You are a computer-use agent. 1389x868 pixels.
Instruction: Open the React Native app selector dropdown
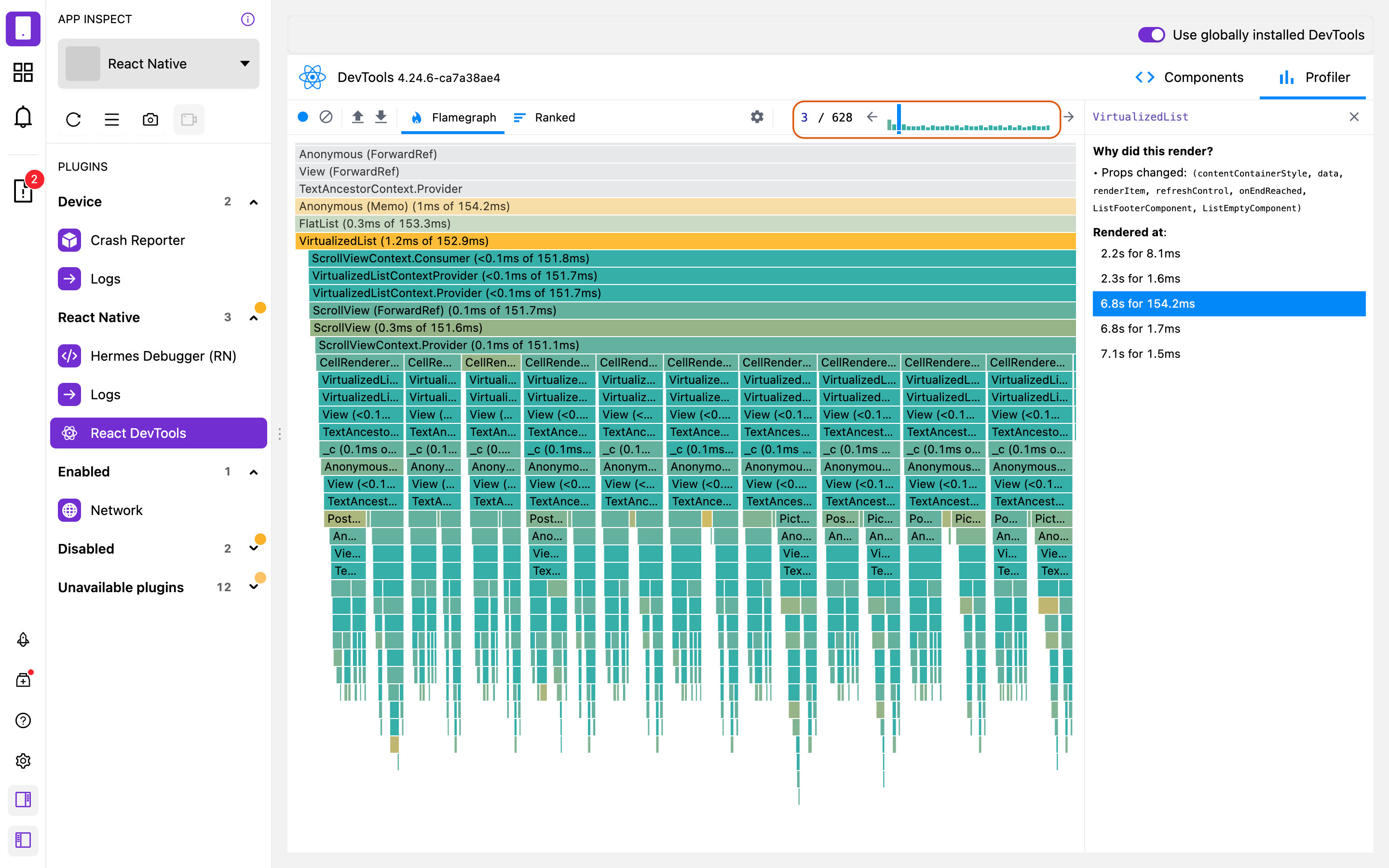point(158,64)
